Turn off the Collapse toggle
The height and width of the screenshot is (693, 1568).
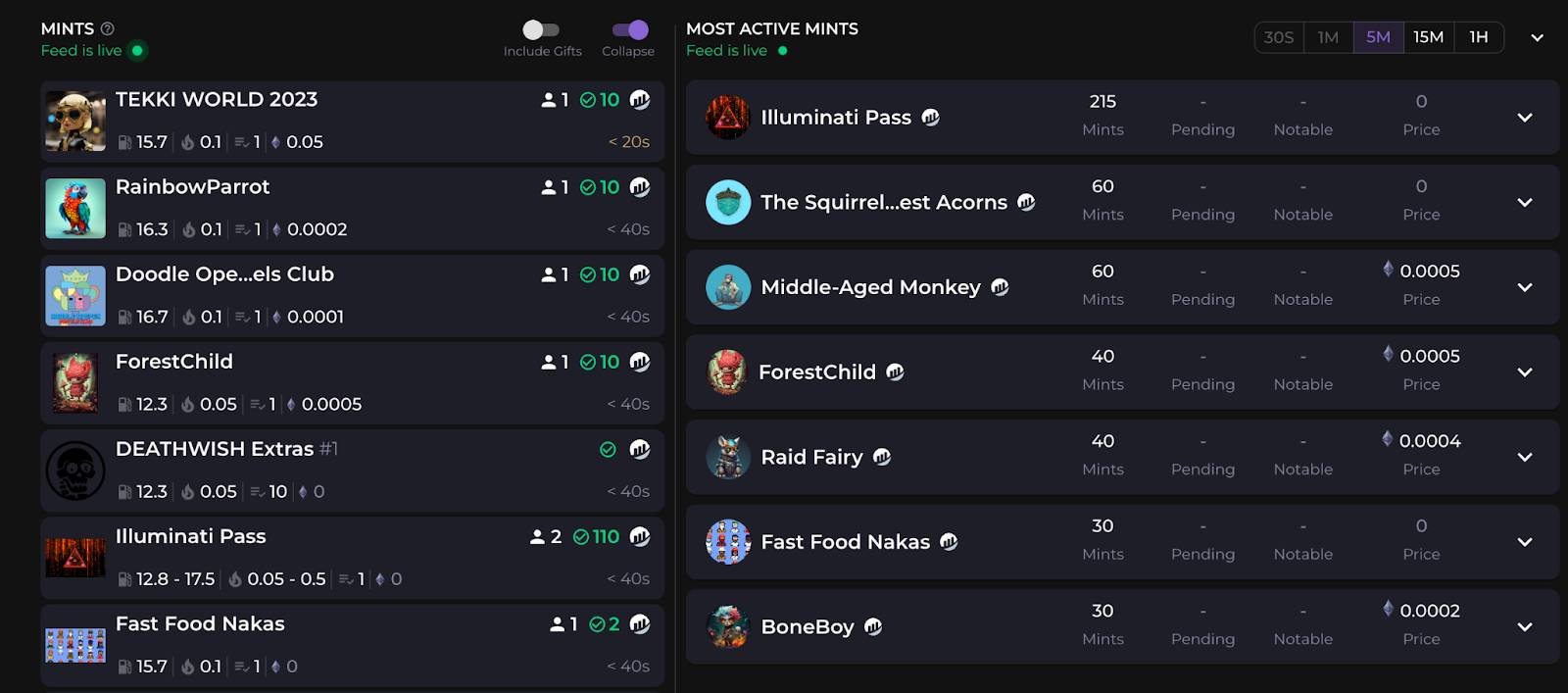[630, 29]
